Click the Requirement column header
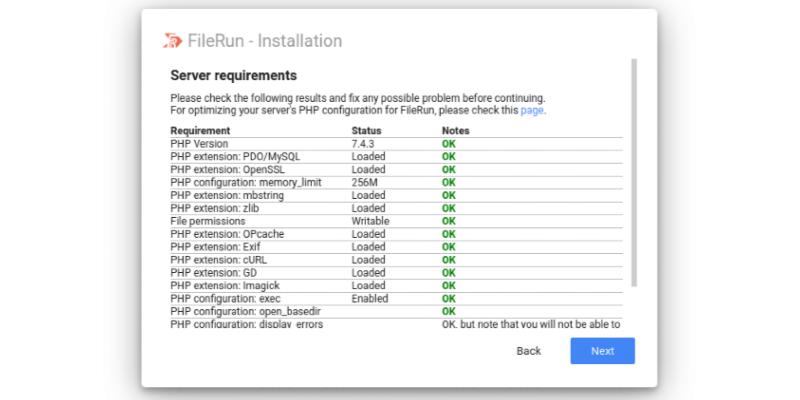Viewport: 800px width, 400px height. [x=200, y=131]
